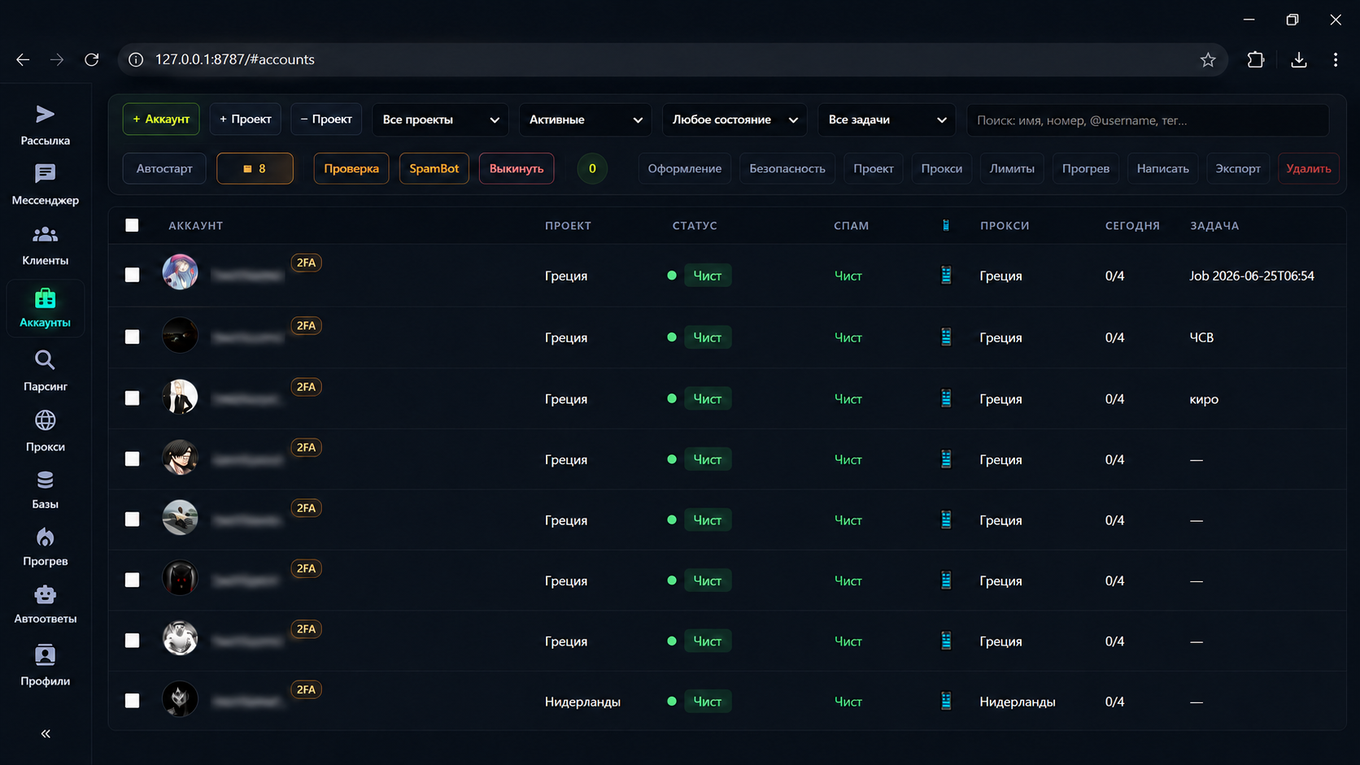
Task: Click the red Удалить button
Action: point(1308,169)
